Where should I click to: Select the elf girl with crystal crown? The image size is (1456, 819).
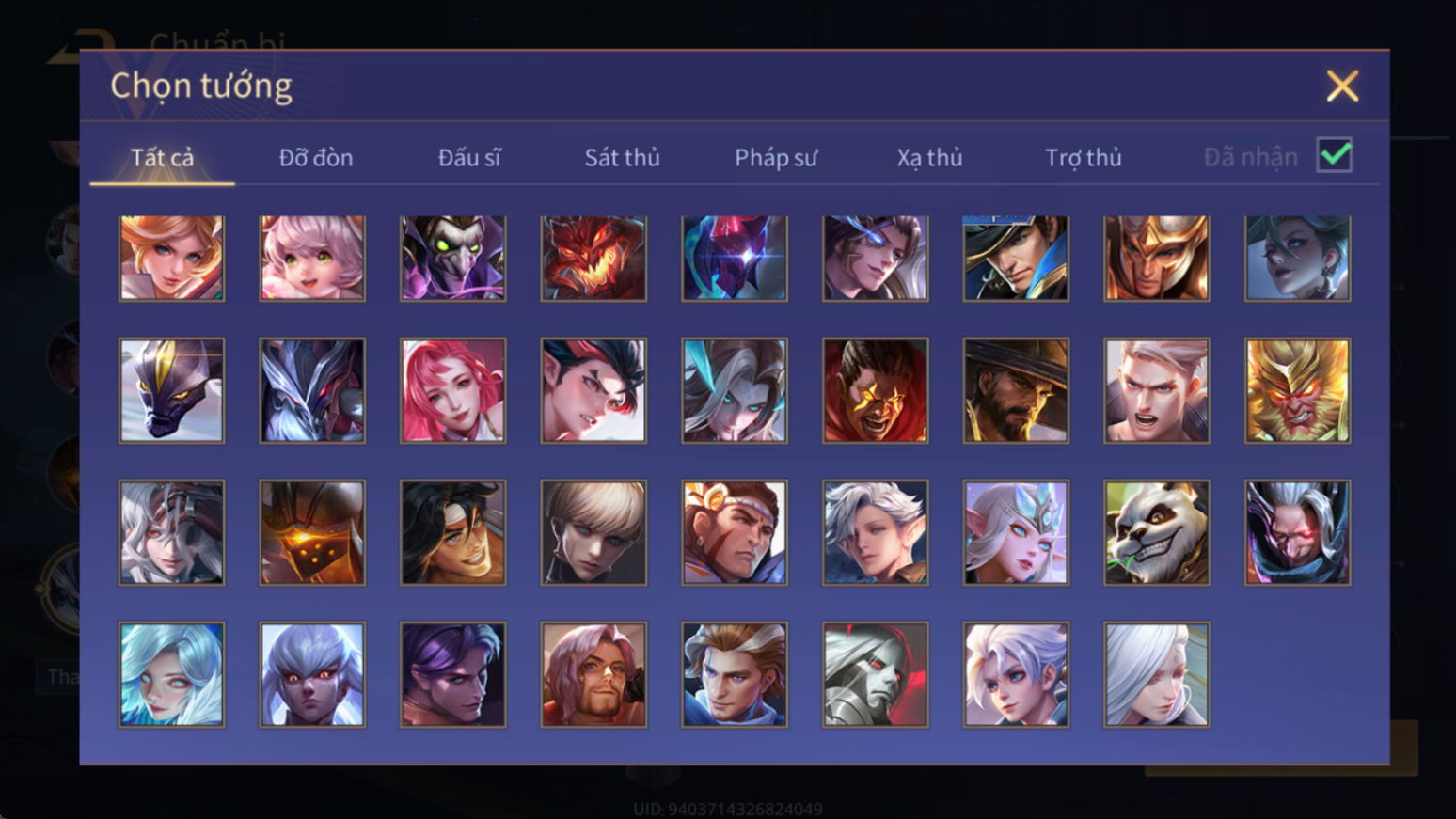coord(1016,533)
